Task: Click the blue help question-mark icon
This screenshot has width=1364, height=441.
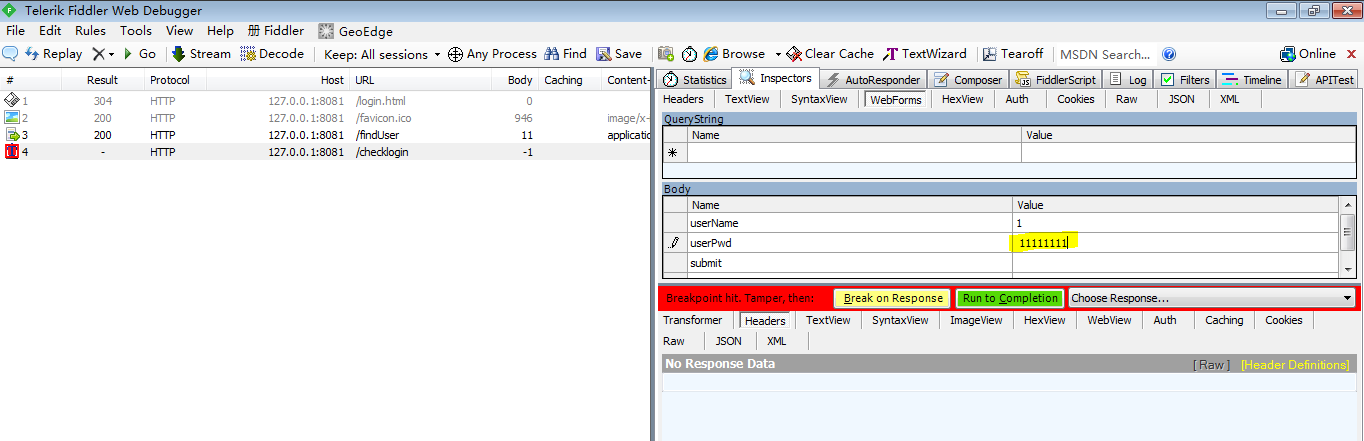Action: pos(1169,54)
